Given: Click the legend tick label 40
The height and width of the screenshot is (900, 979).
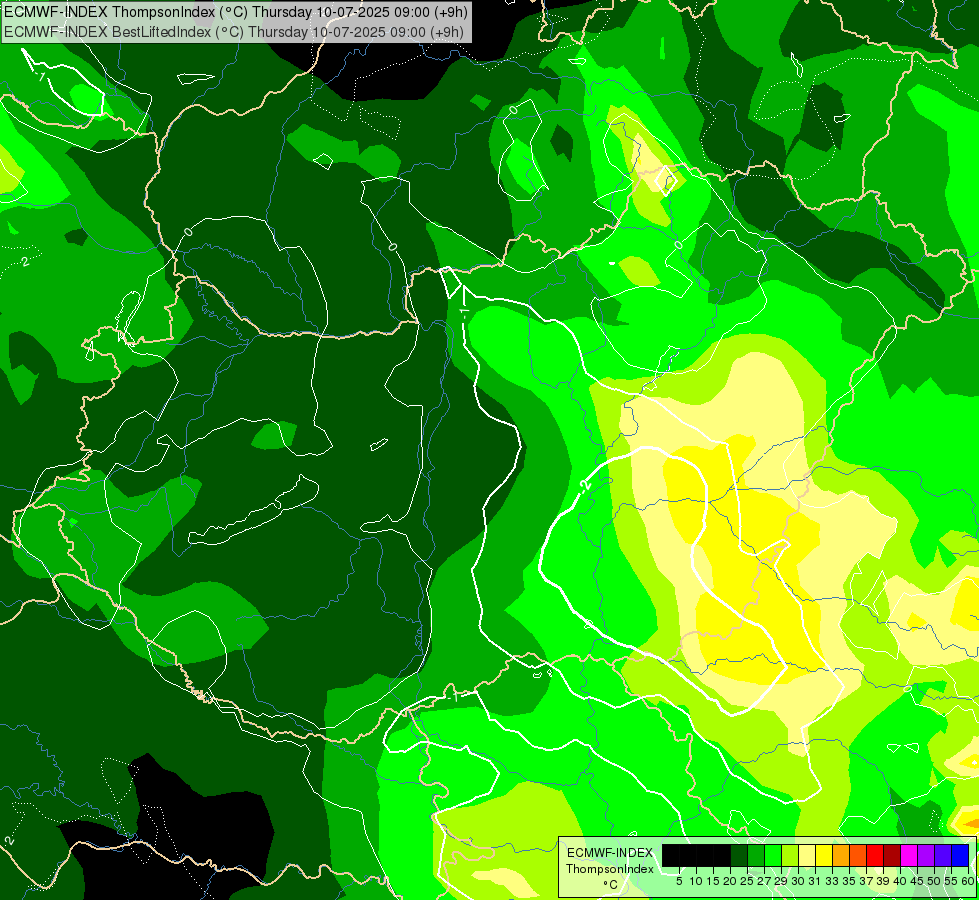Looking at the screenshot, I should point(900,881).
